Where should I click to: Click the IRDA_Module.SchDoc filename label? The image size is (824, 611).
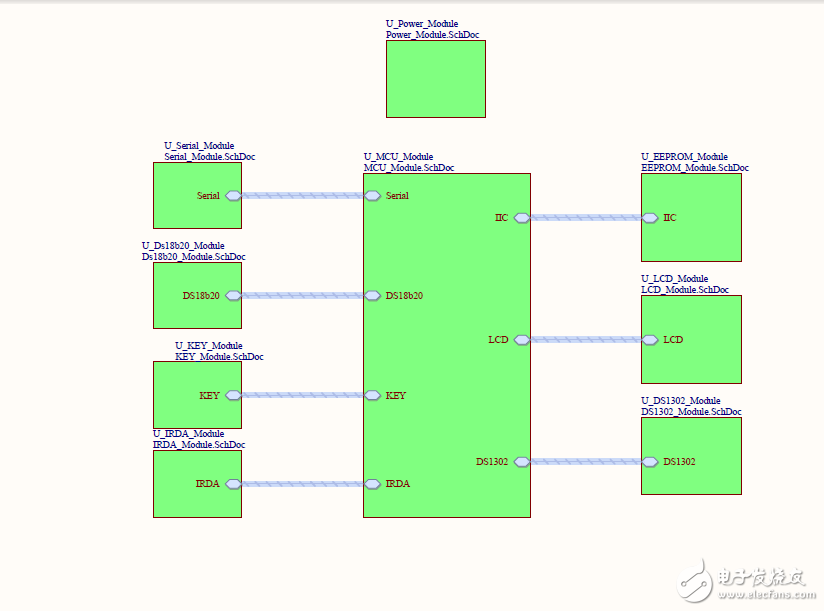[199, 444]
